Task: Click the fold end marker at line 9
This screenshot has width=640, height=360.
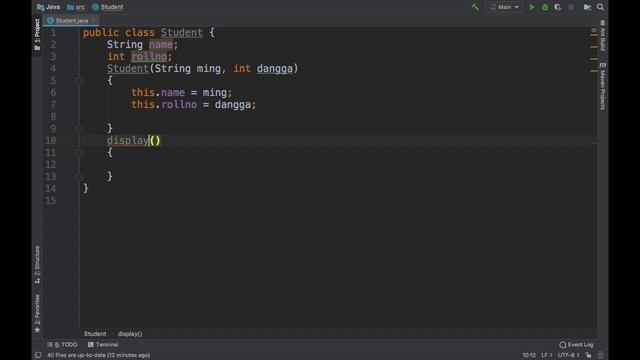Action: click(x=79, y=129)
